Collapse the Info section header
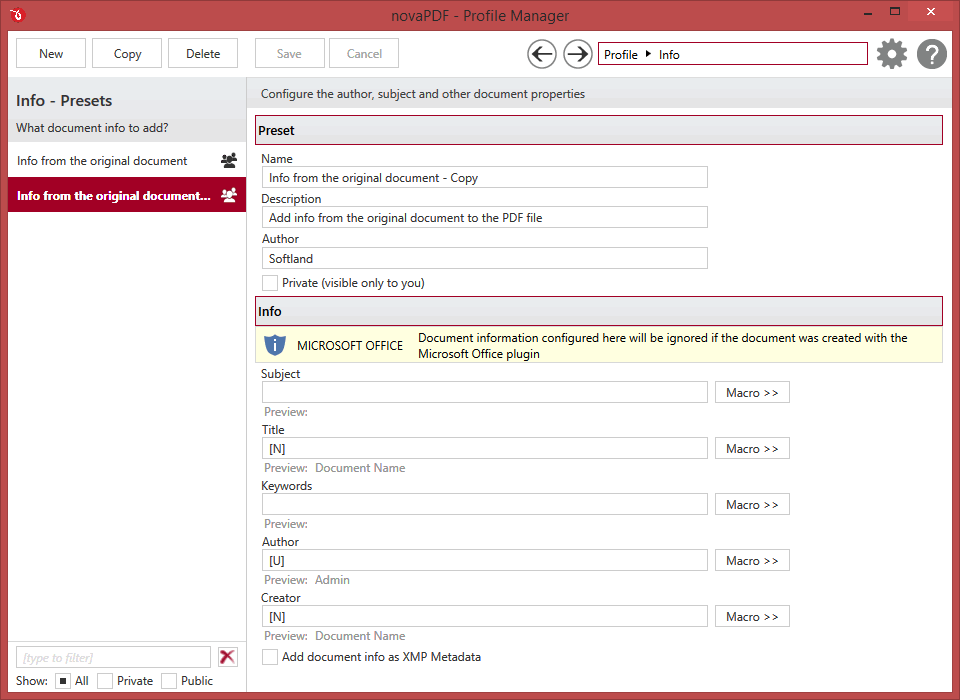Screen dimensions: 960x700 599,311
